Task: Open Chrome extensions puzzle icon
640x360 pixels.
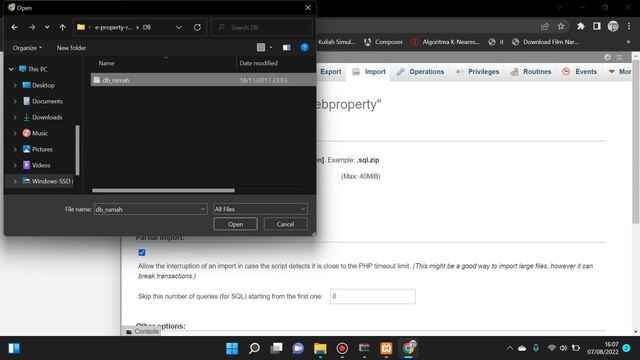Action: (580, 27)
